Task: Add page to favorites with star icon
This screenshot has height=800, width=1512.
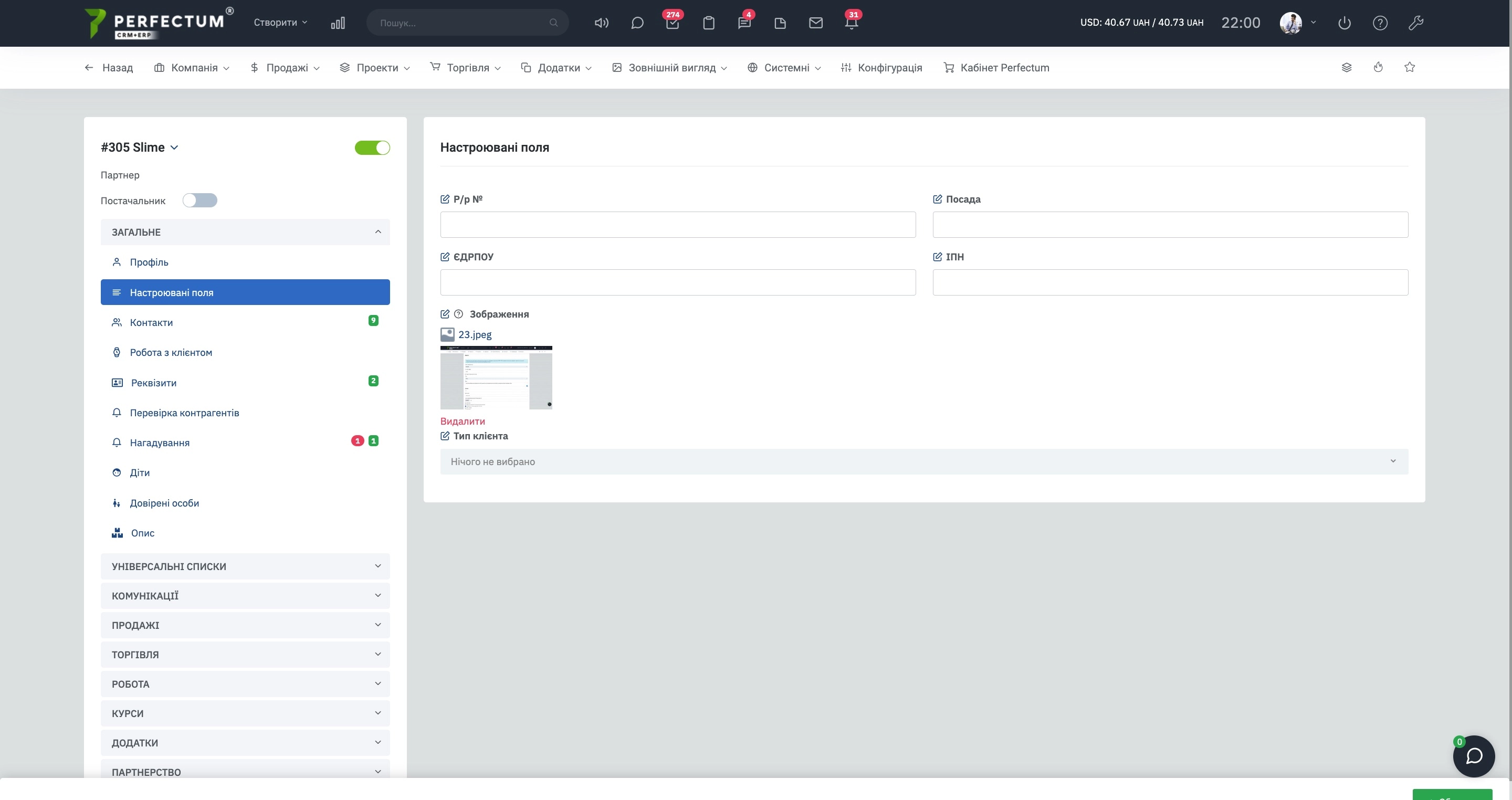Action: click(1409, 68)
